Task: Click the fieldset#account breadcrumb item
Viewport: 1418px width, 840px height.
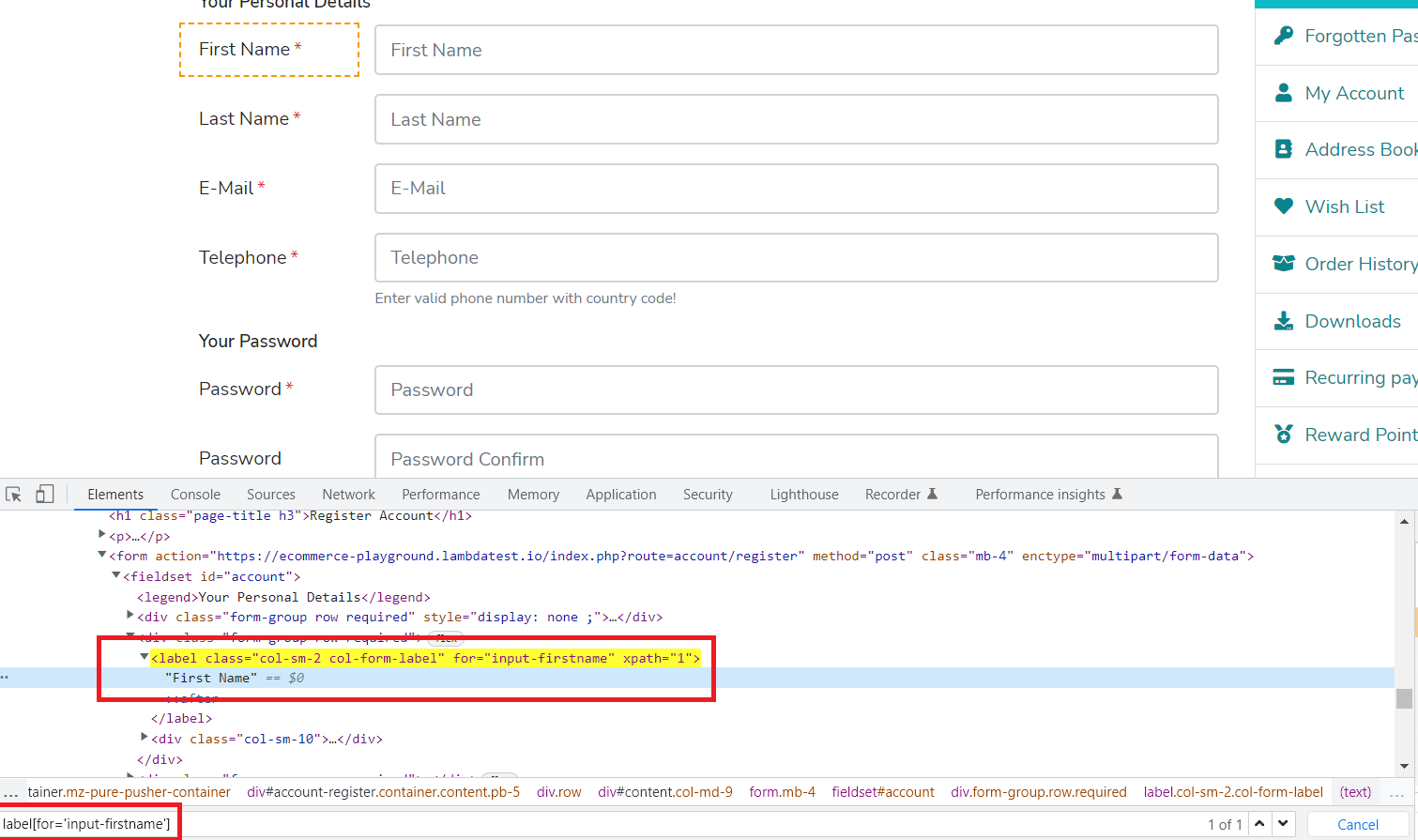Action: (x=882, y=791)
